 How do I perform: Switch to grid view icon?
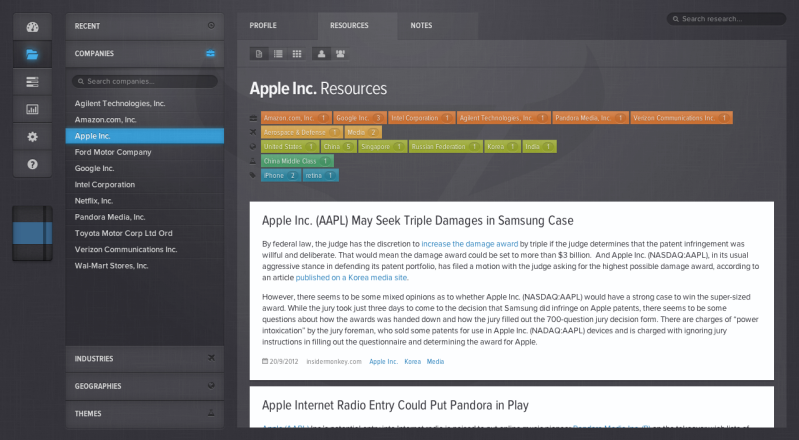tap(297, 54)
